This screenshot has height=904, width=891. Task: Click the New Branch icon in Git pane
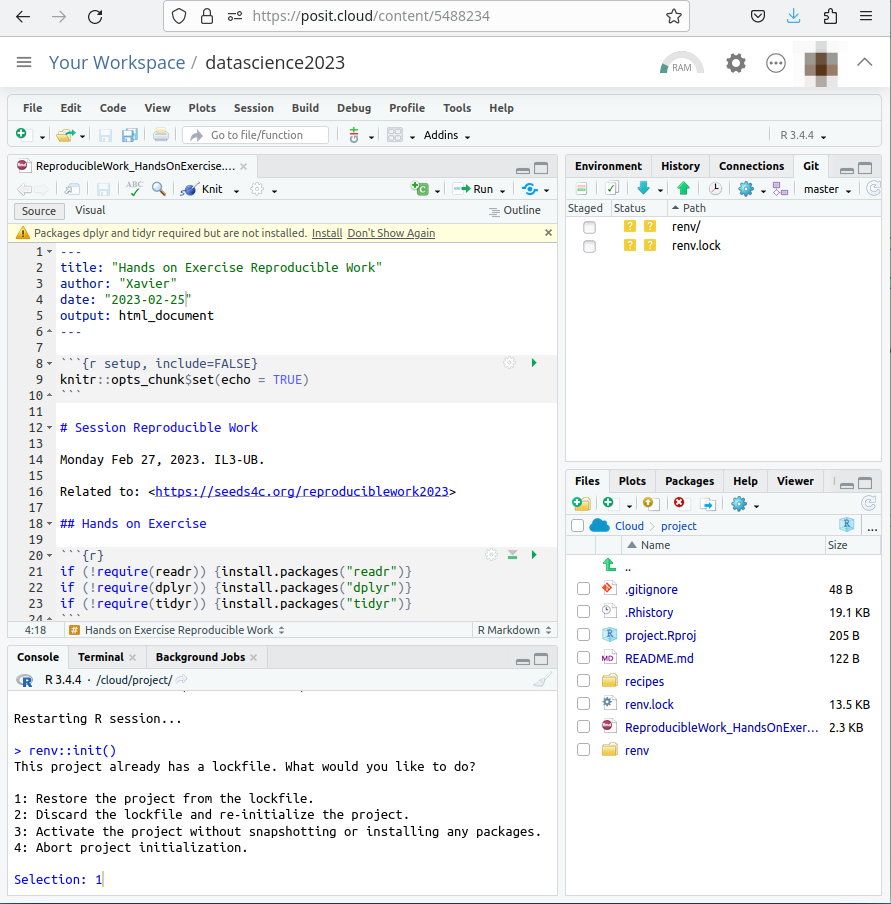pos(780,189)
